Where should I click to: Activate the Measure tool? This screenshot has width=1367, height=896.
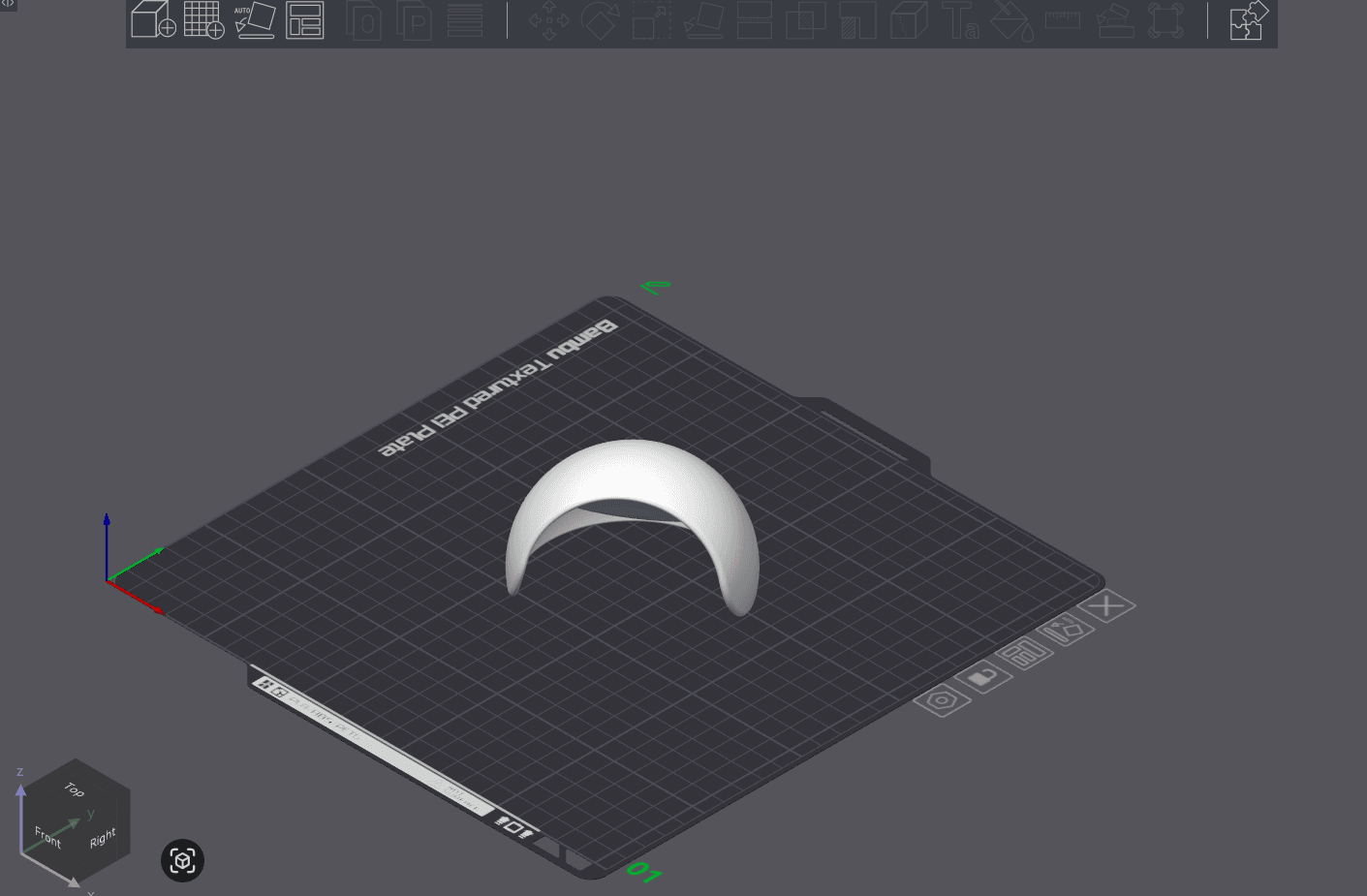tap(1063, 19)
